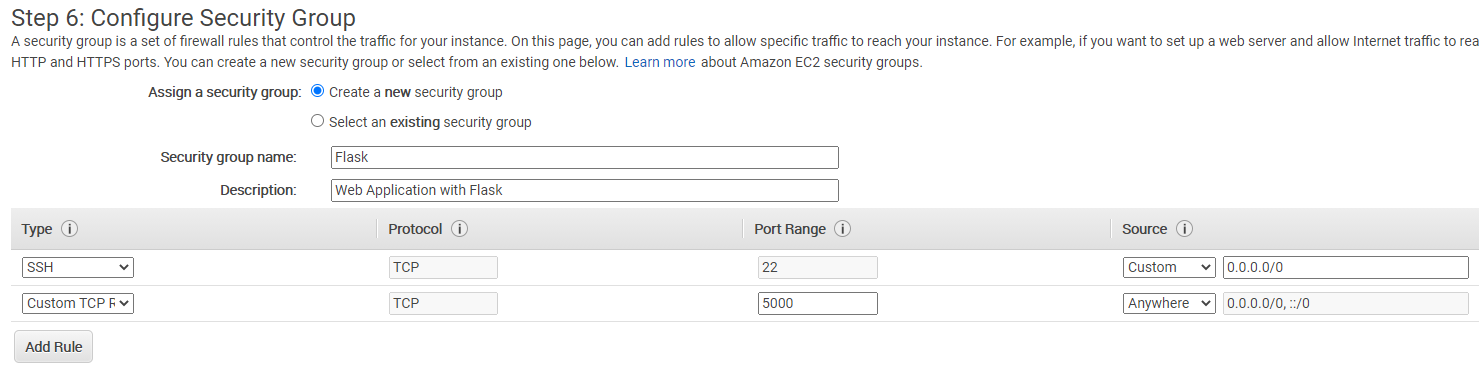Focus the Security group name field containing Flask

tap(585, 158)
